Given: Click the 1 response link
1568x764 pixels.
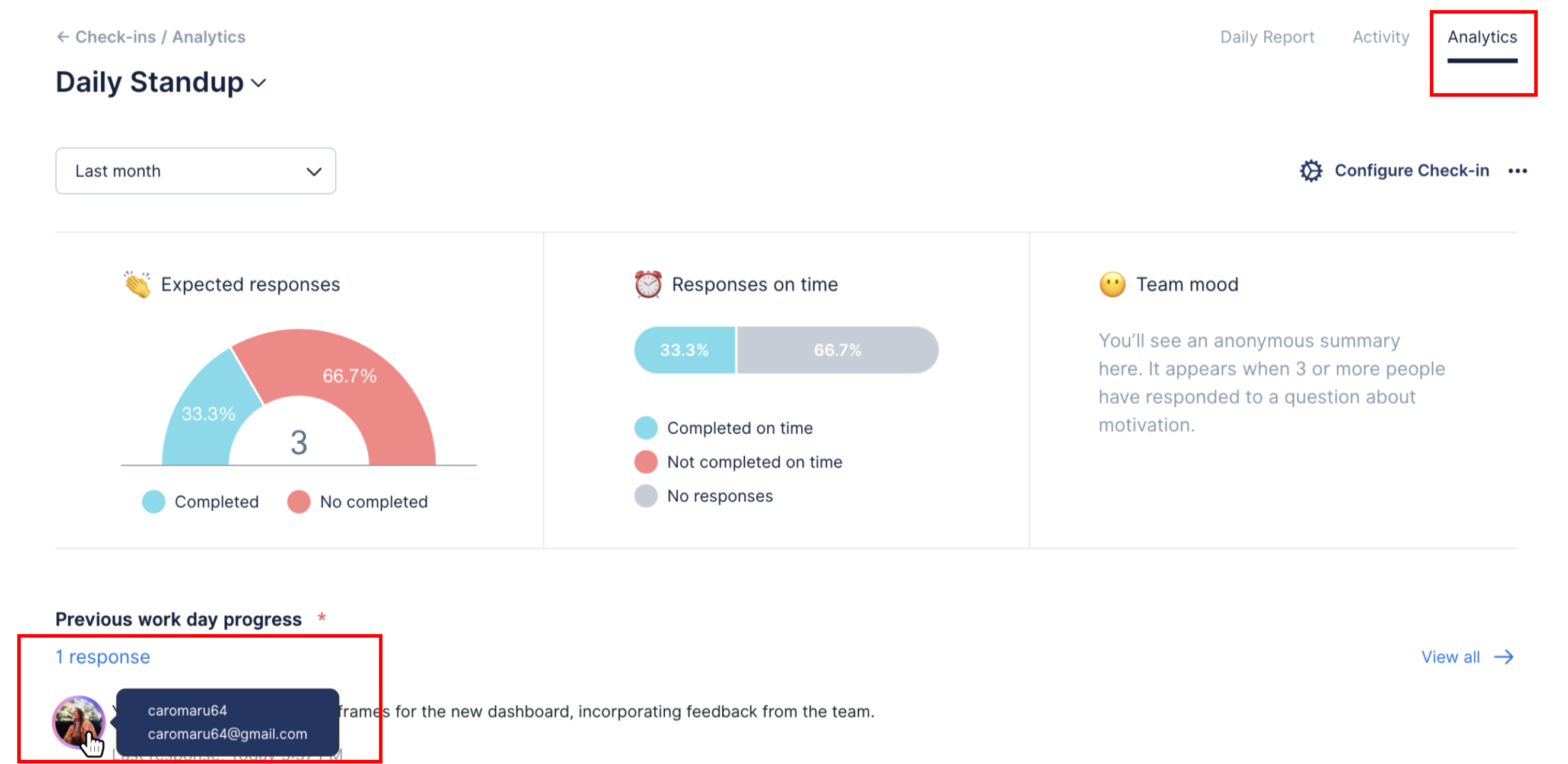Looking at the screenshot, I should click(103, 657).
